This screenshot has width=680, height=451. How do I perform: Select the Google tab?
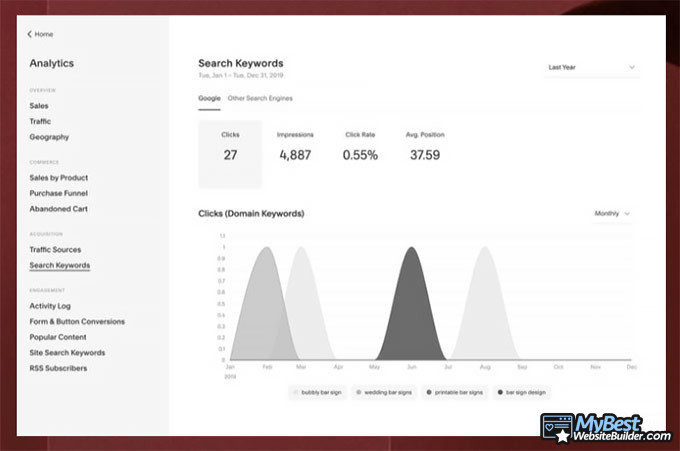pos(209,98)
